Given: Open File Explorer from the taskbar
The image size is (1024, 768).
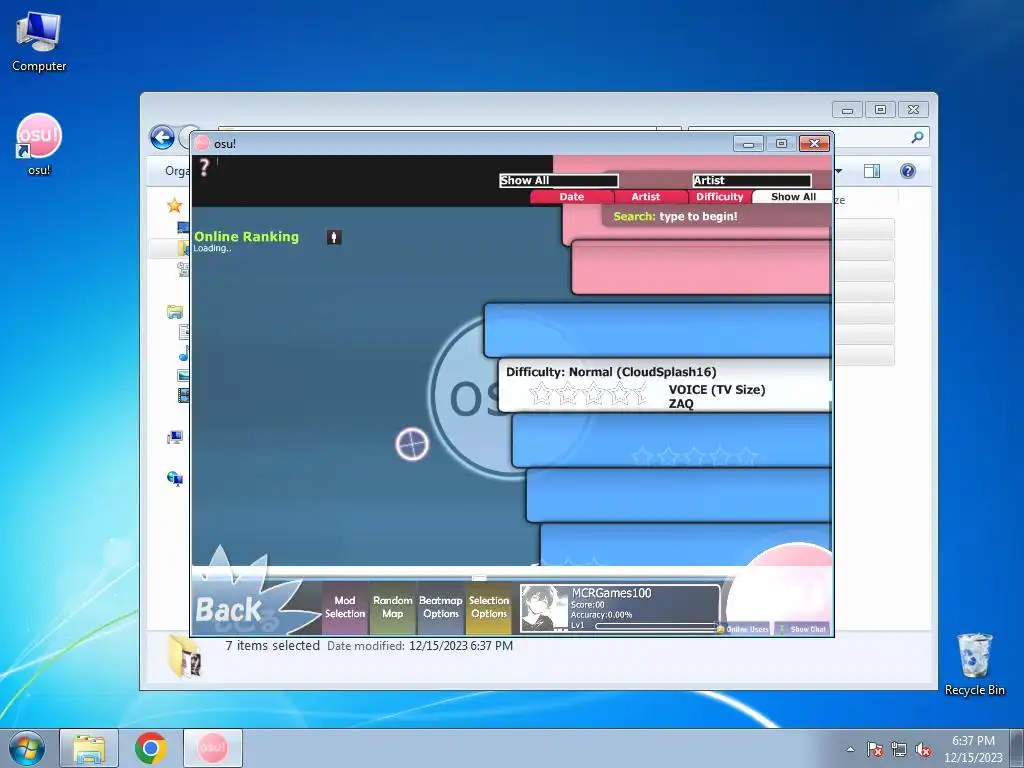Looking at the screenshot, I should (89, 748).
